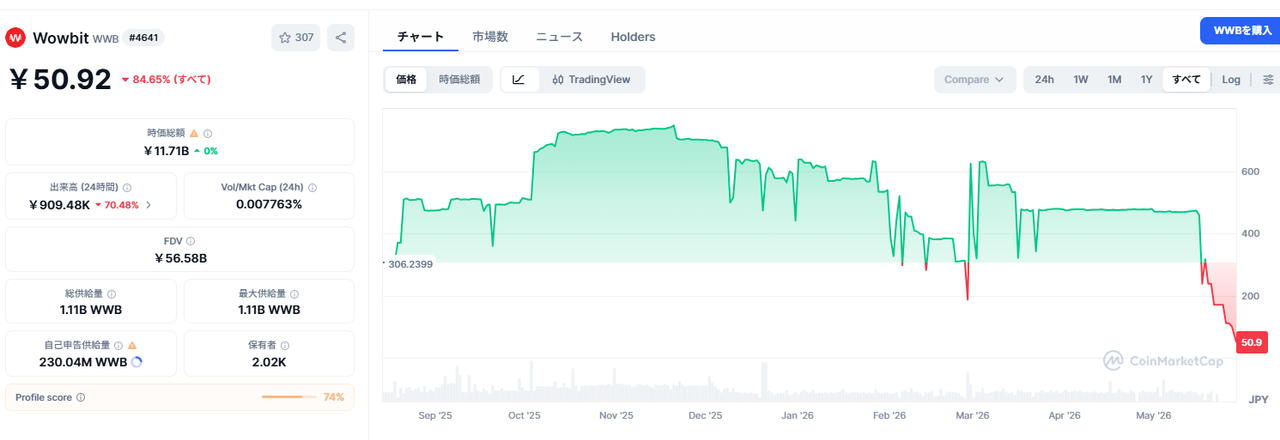The height and width of the screenshot is (440, 1280).
Task: Click the Profile score progress bar
Action: [x=289, y=397]
